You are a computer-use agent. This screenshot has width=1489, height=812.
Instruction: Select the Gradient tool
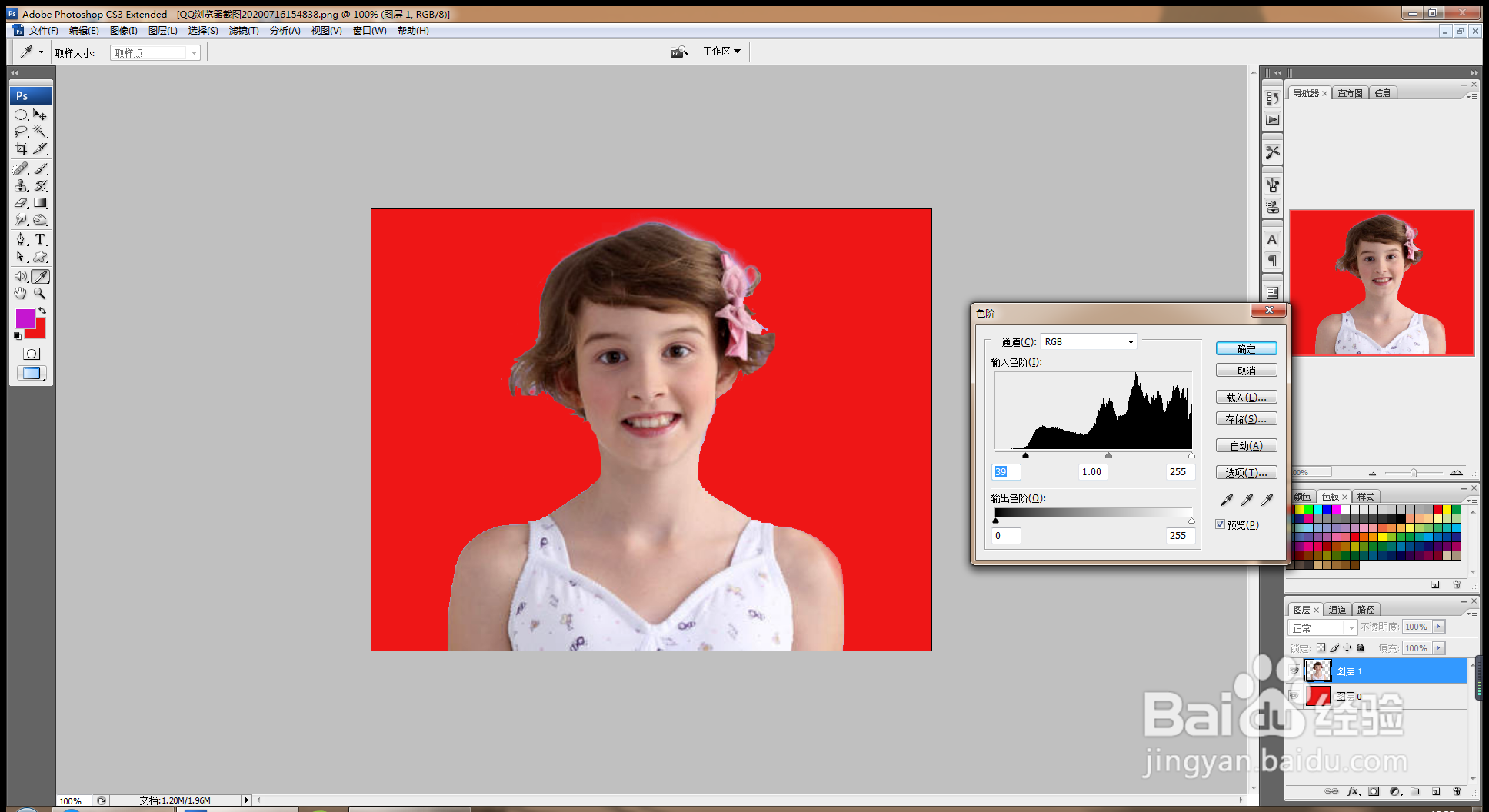coord(41,202)
